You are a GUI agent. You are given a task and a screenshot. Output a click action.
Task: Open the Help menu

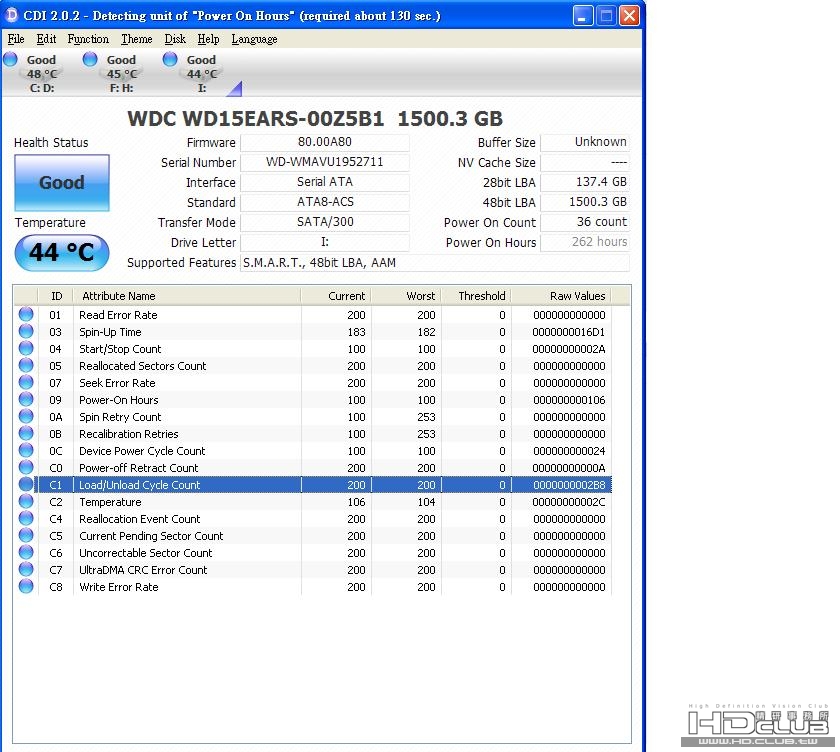[208, 39]
